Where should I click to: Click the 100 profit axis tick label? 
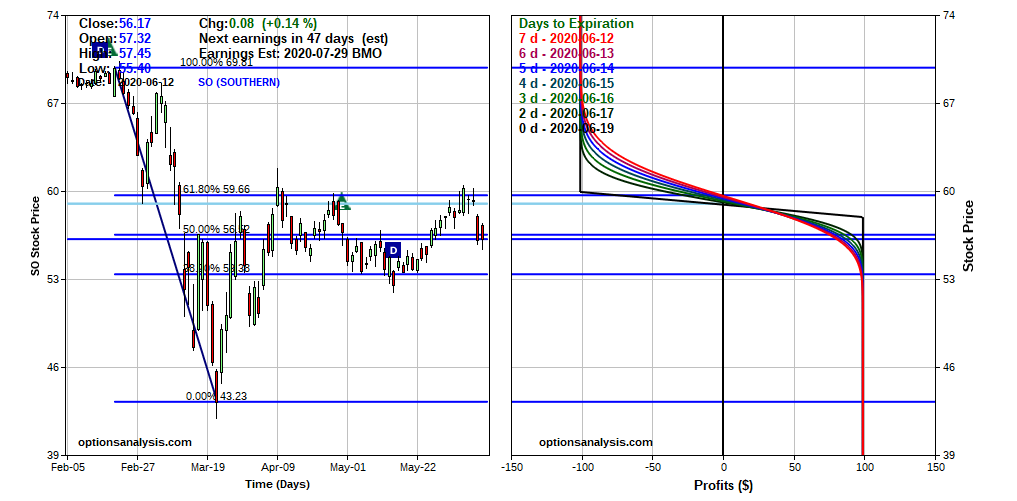click(x=864, y=467)
